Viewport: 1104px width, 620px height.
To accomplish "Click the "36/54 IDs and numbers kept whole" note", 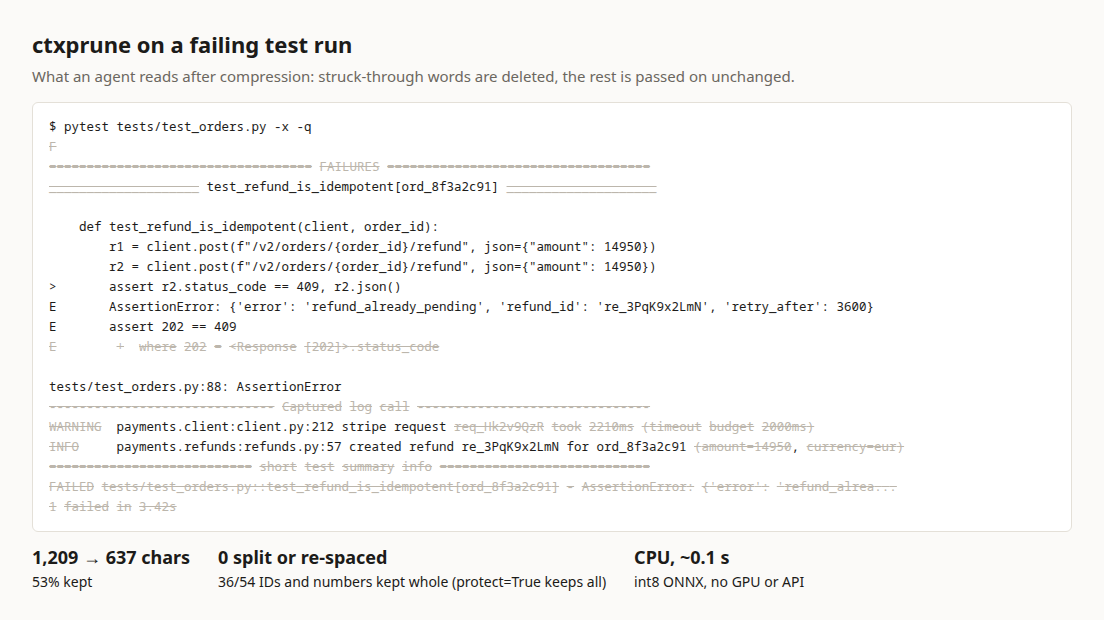I will pyautogui.click(x=412, y=582).
